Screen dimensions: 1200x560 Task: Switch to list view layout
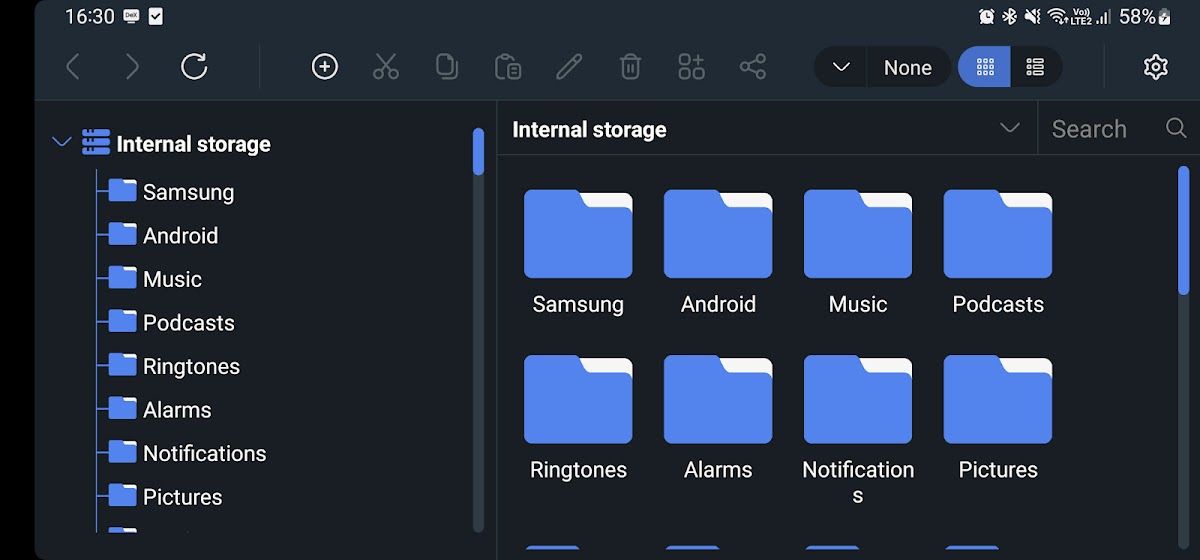[1035, 67]
